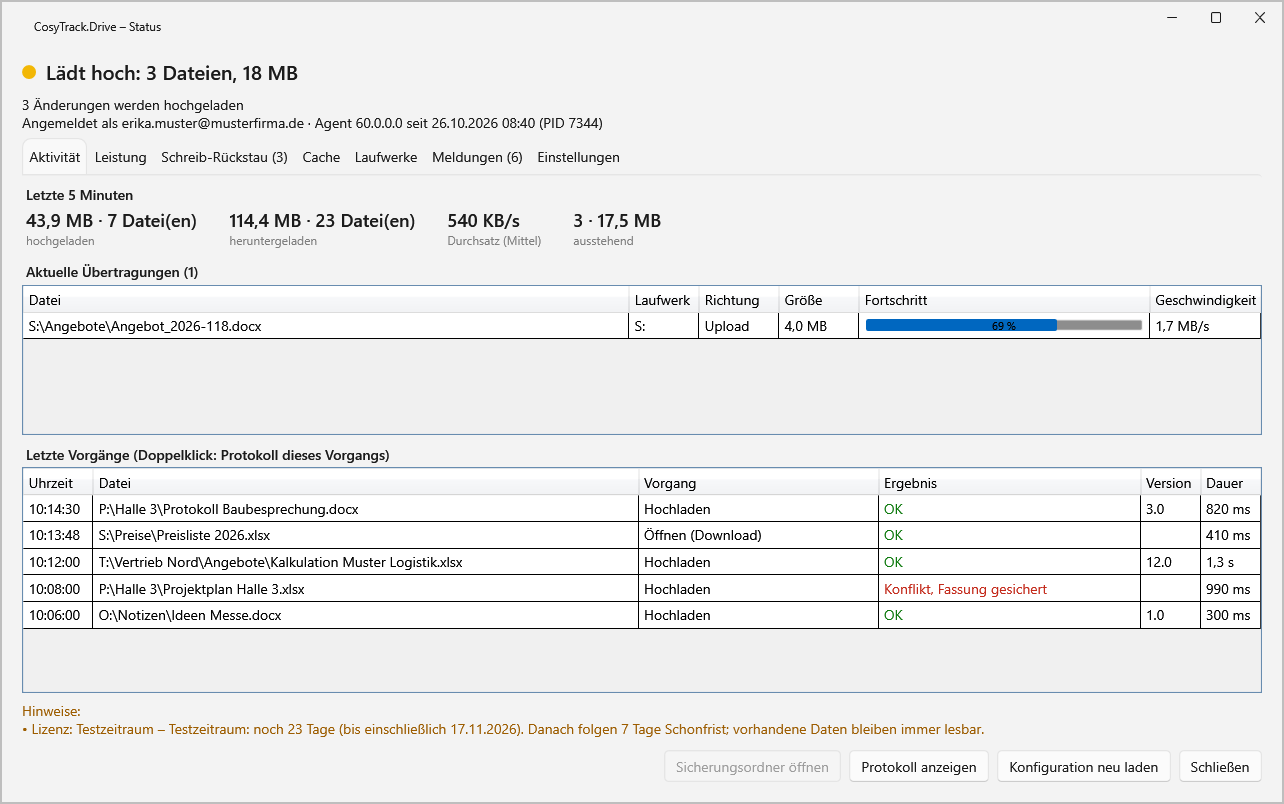Open the Meldungen (6) tab

477,157
